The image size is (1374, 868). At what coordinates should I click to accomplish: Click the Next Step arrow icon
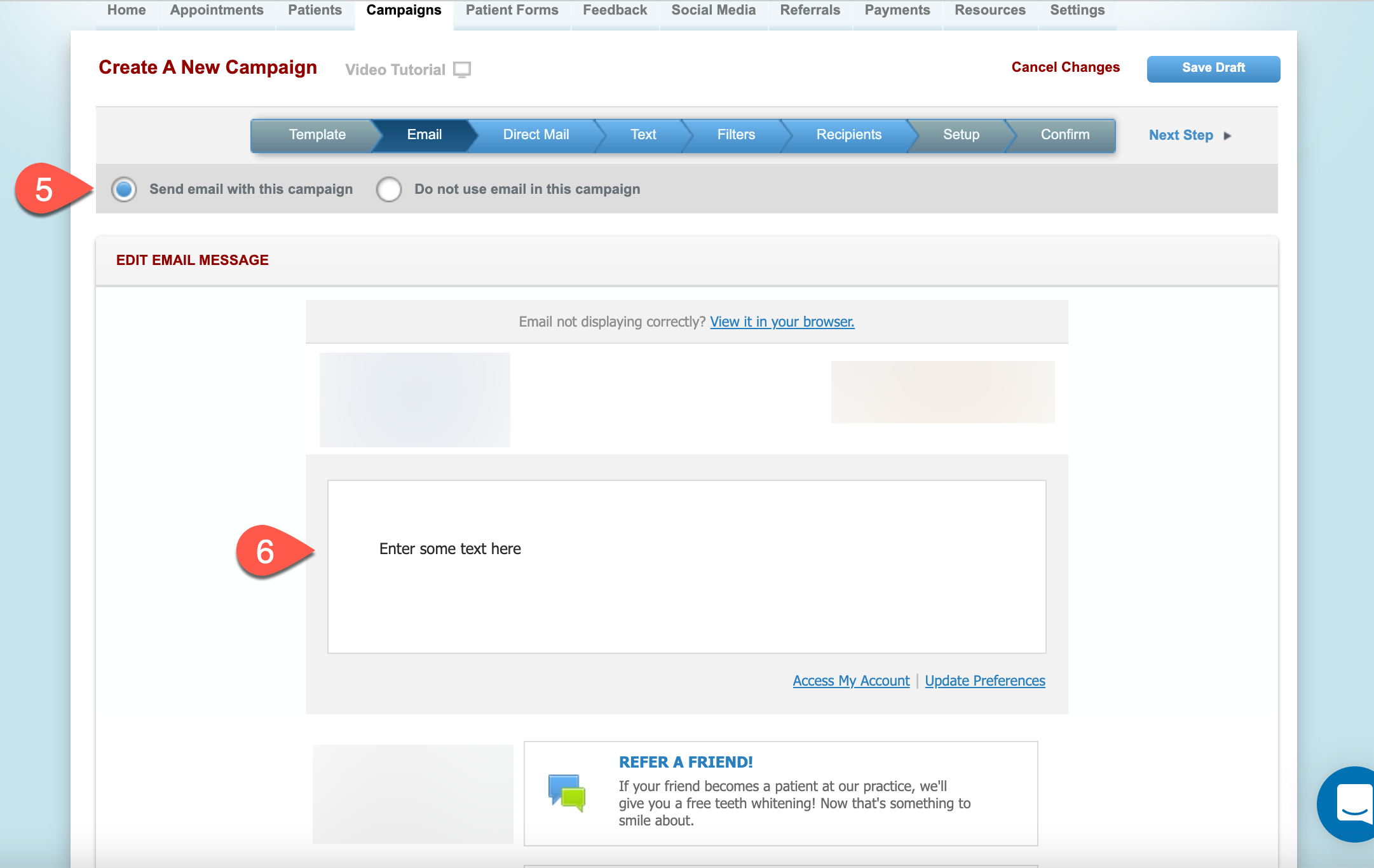pyautogui.click(x=1227, y=135)
